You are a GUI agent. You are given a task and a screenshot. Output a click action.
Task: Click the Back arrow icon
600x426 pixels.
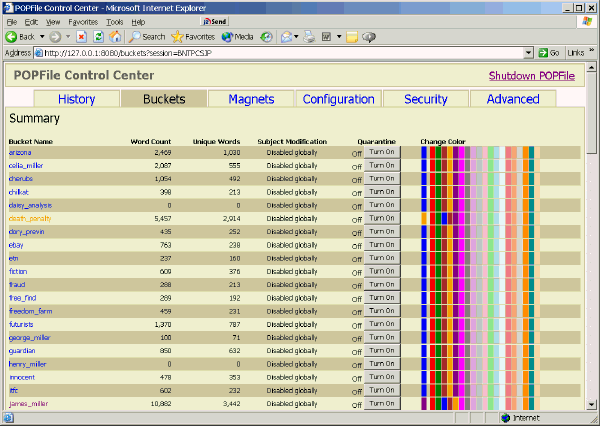click(x=11, y=37)
